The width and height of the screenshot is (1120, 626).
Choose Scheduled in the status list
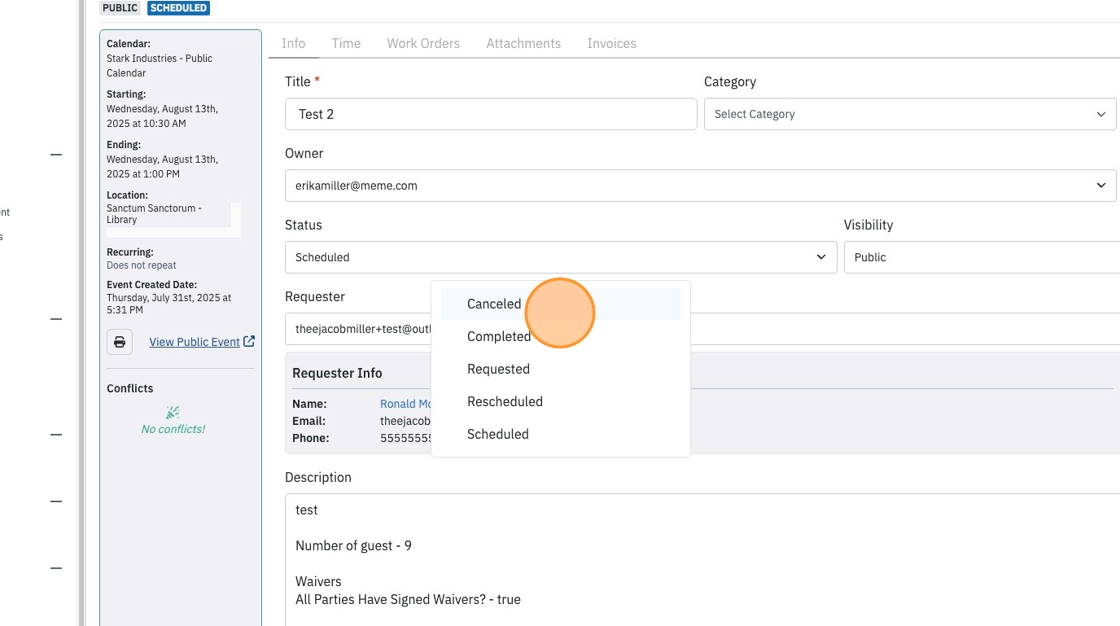561,434
